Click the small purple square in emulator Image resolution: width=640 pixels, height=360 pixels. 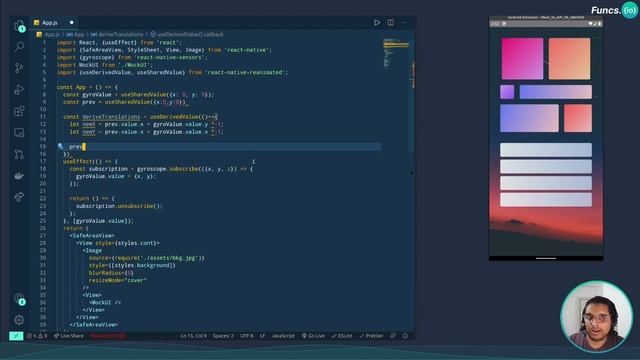tap(507, 92)
